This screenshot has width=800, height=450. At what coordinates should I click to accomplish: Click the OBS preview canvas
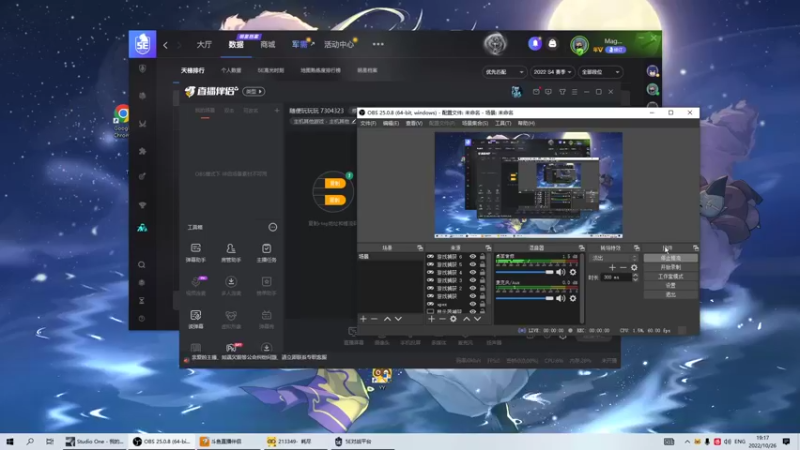click(528, 185)
